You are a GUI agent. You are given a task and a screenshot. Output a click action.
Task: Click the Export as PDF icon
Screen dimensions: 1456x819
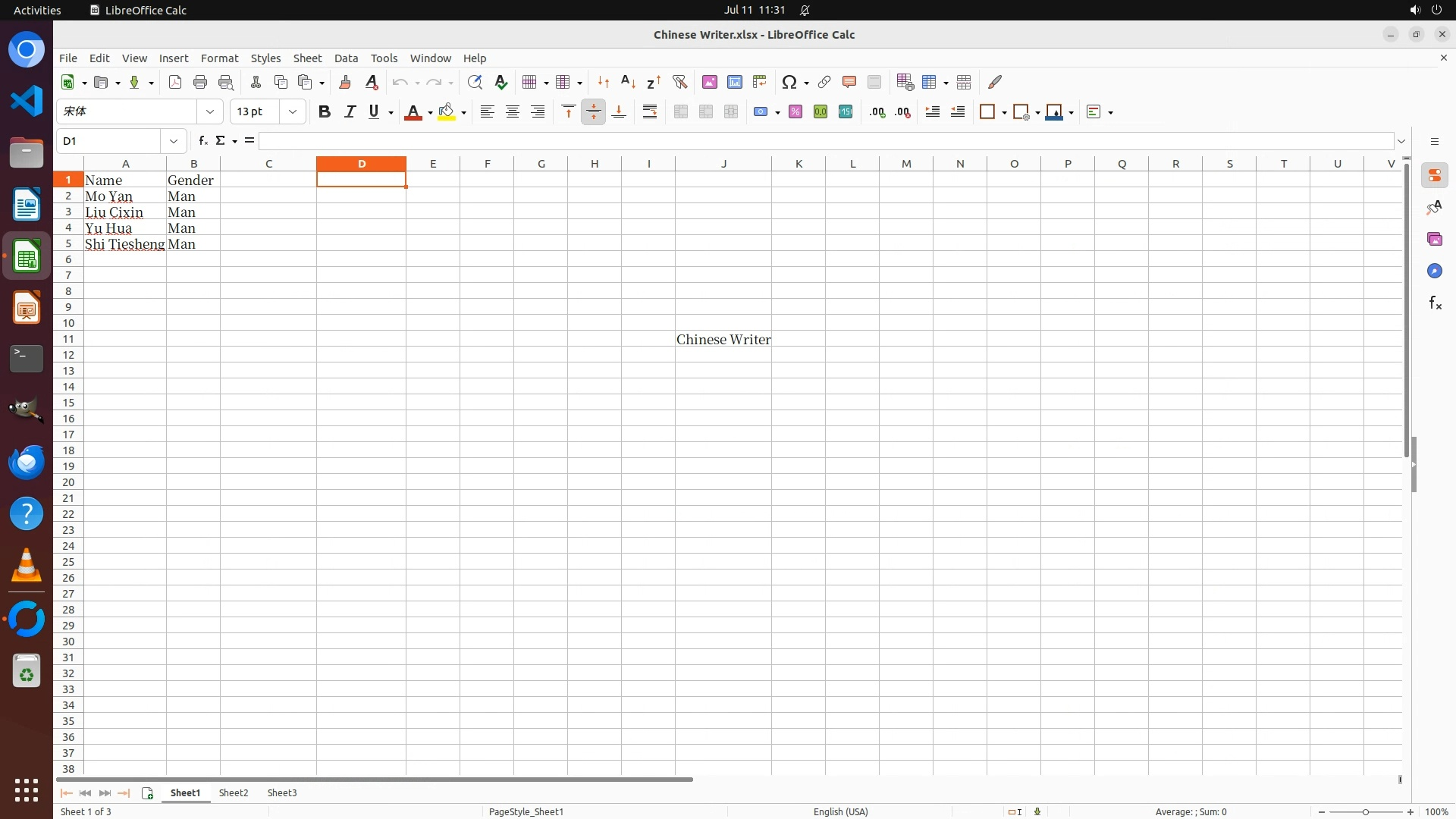tap(175, 82)
